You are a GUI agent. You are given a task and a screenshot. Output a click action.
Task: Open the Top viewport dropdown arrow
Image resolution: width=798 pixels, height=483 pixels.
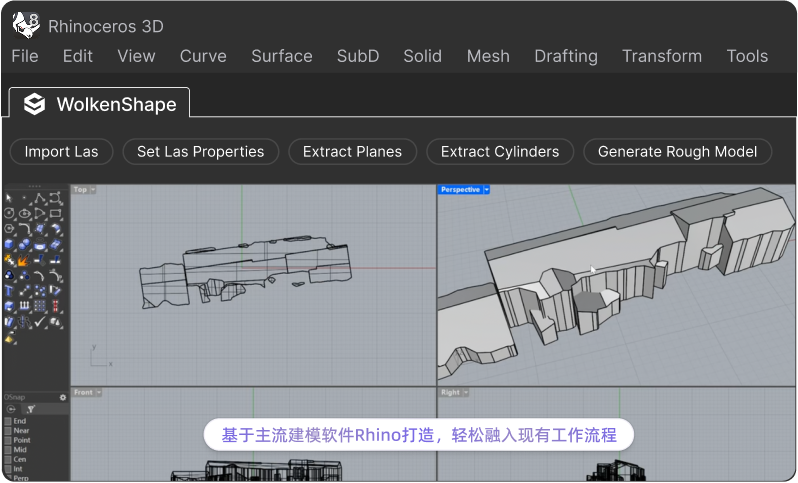[93, 189]
